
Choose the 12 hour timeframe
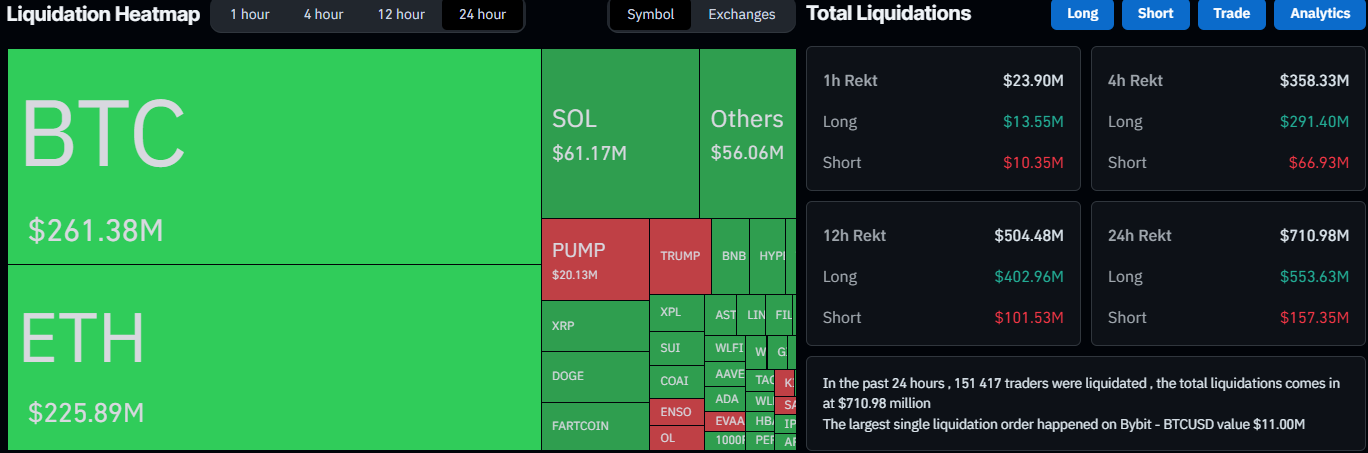pos(401,14)
